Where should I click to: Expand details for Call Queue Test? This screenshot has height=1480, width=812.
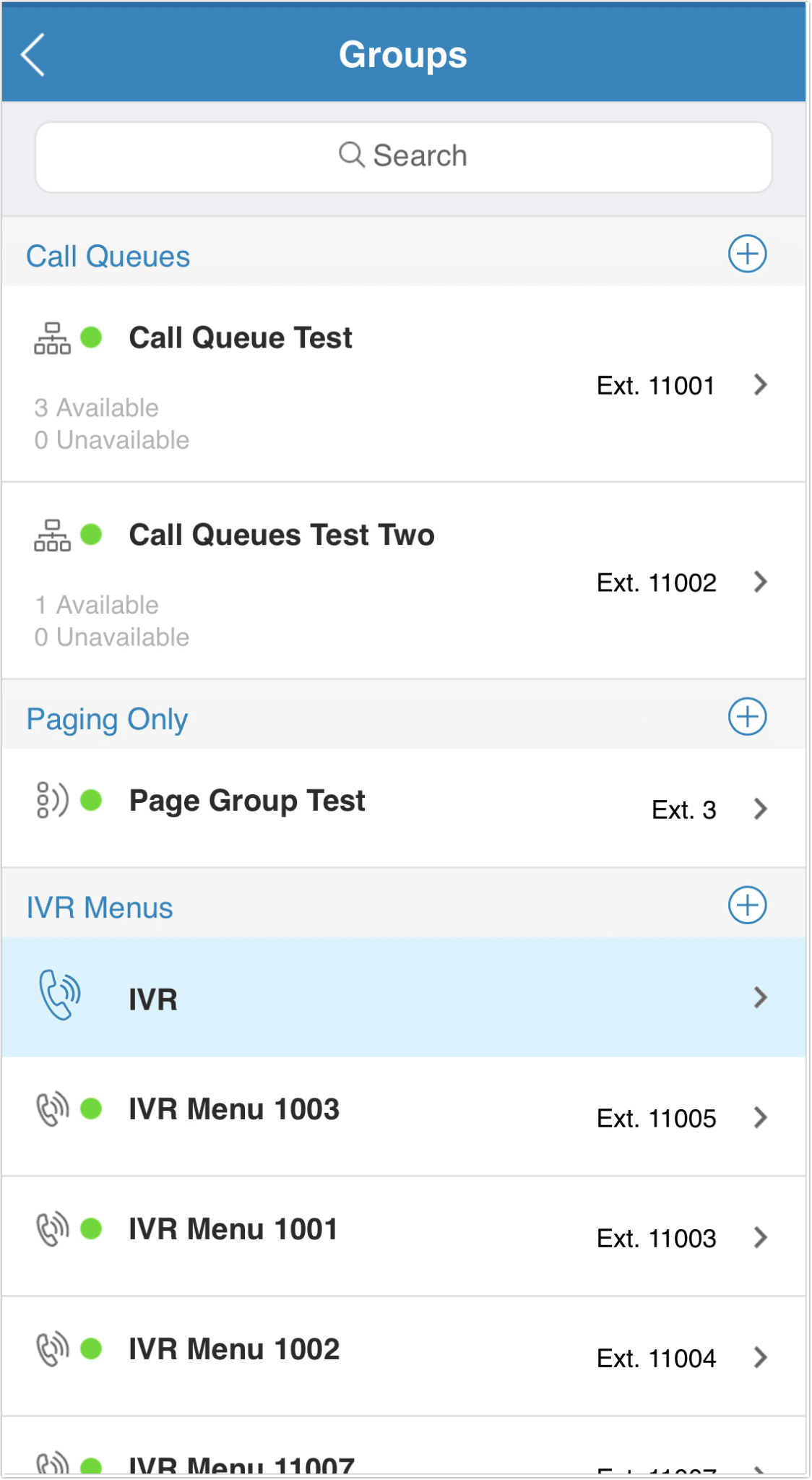[761, 385]
